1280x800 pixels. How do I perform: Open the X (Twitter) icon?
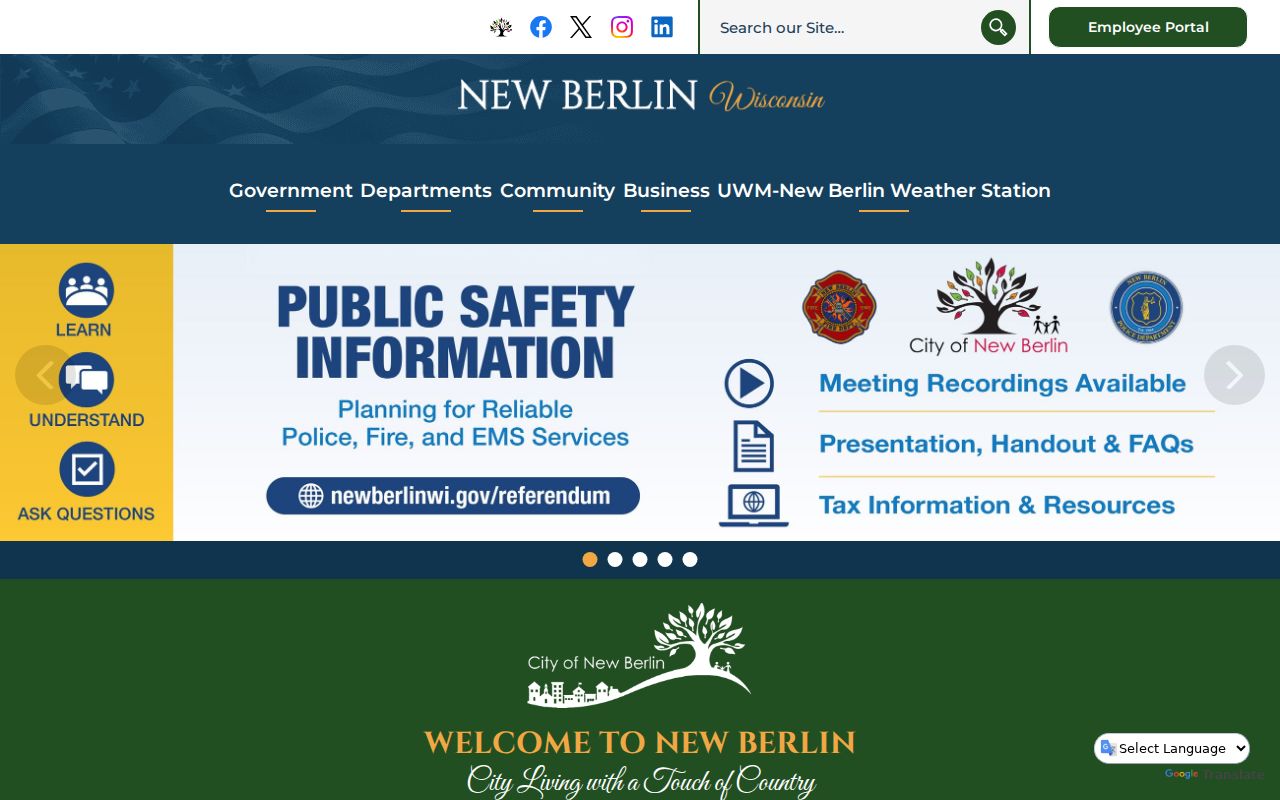(581, 27)
